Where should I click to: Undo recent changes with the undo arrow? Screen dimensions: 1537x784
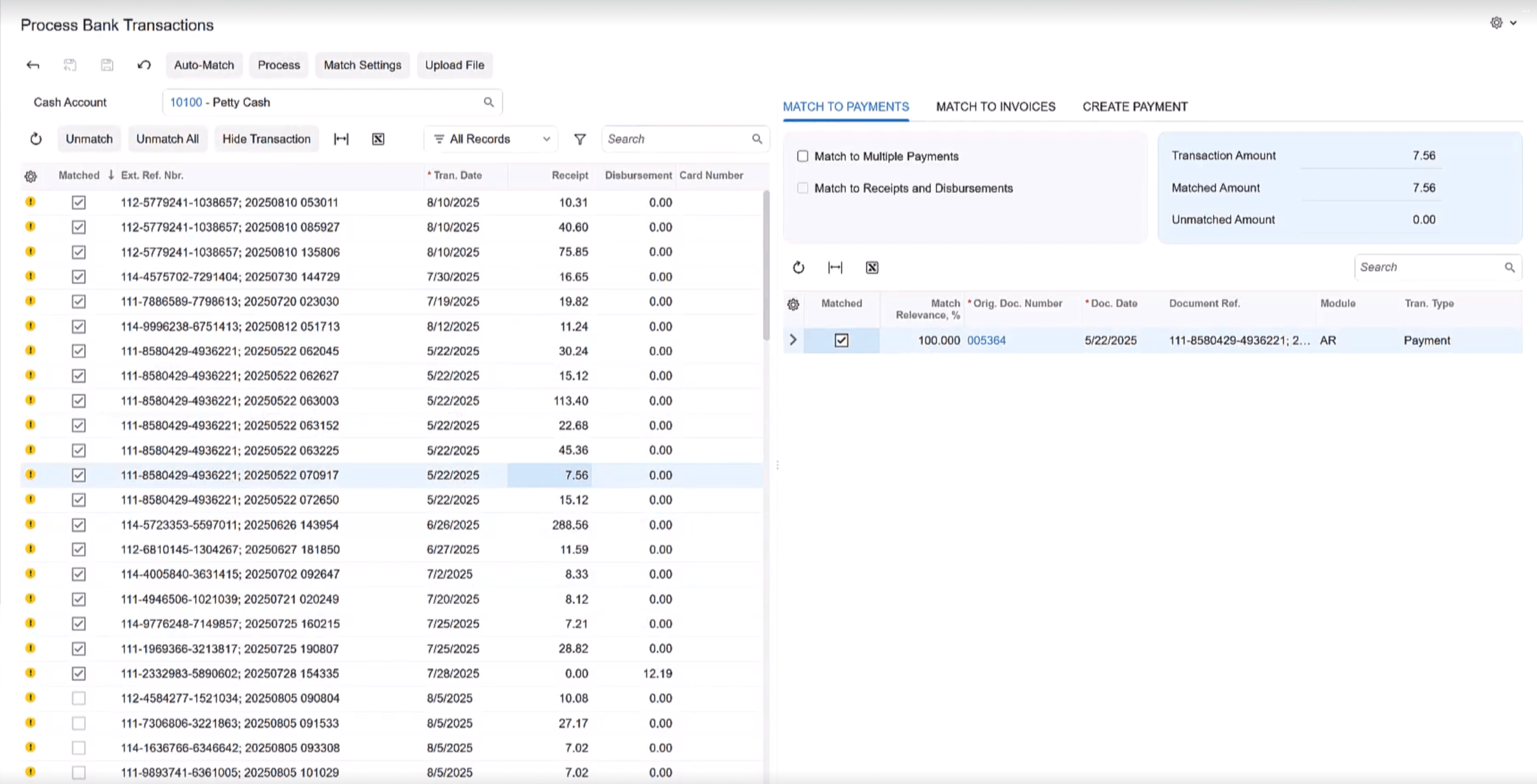pos(144,65)
